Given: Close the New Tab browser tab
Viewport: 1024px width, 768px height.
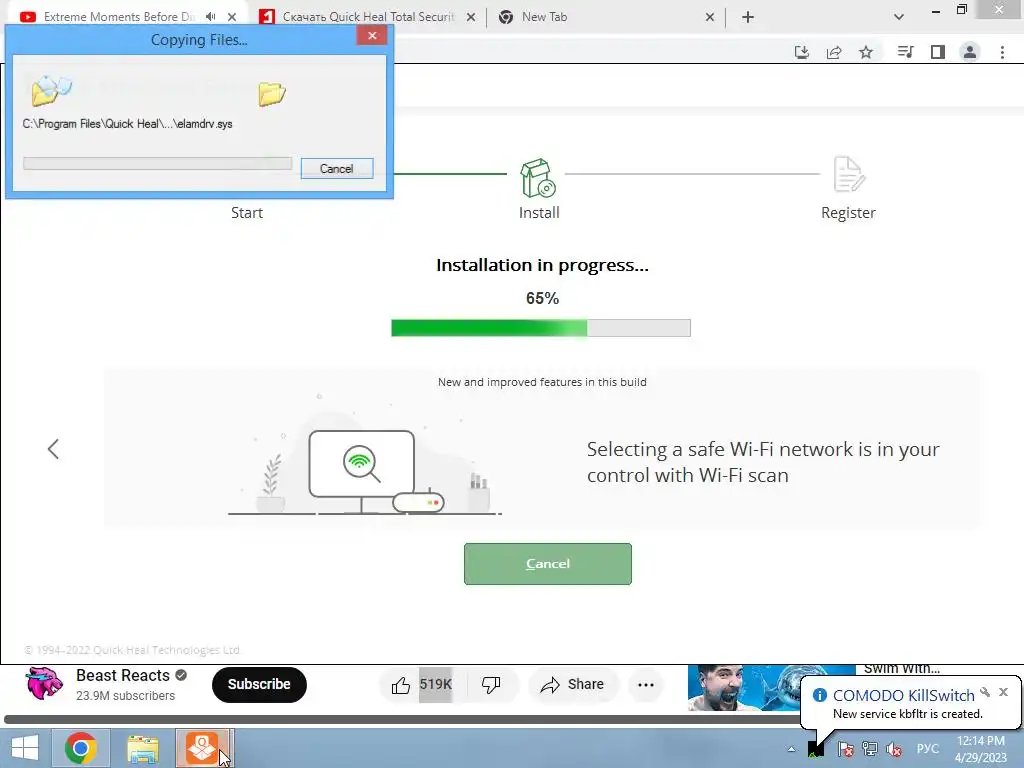Looking at the screenshot, I should pyautogui.click(x=710, y=18).
